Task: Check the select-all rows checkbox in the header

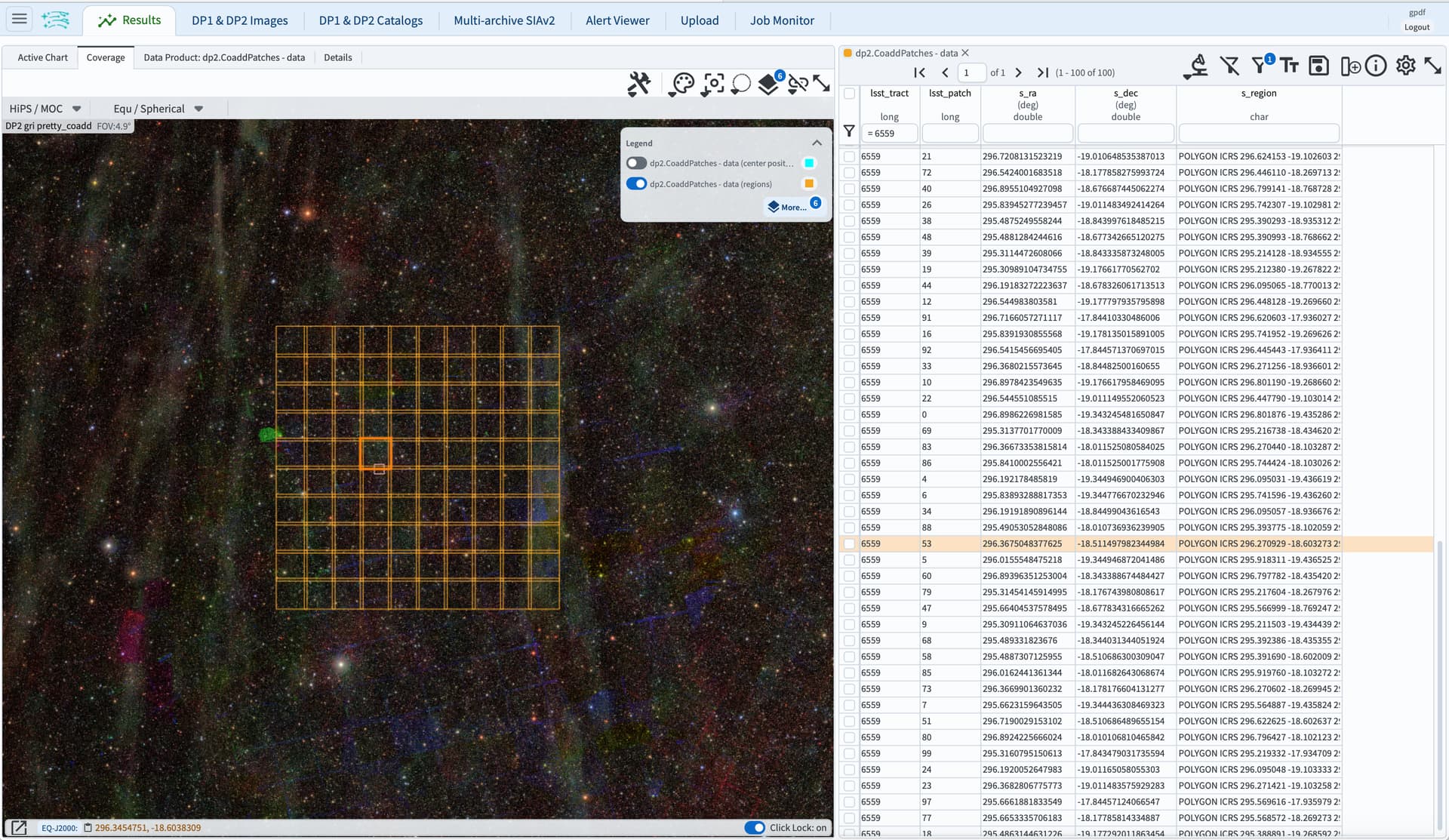Action: click(x=849, y=94)
